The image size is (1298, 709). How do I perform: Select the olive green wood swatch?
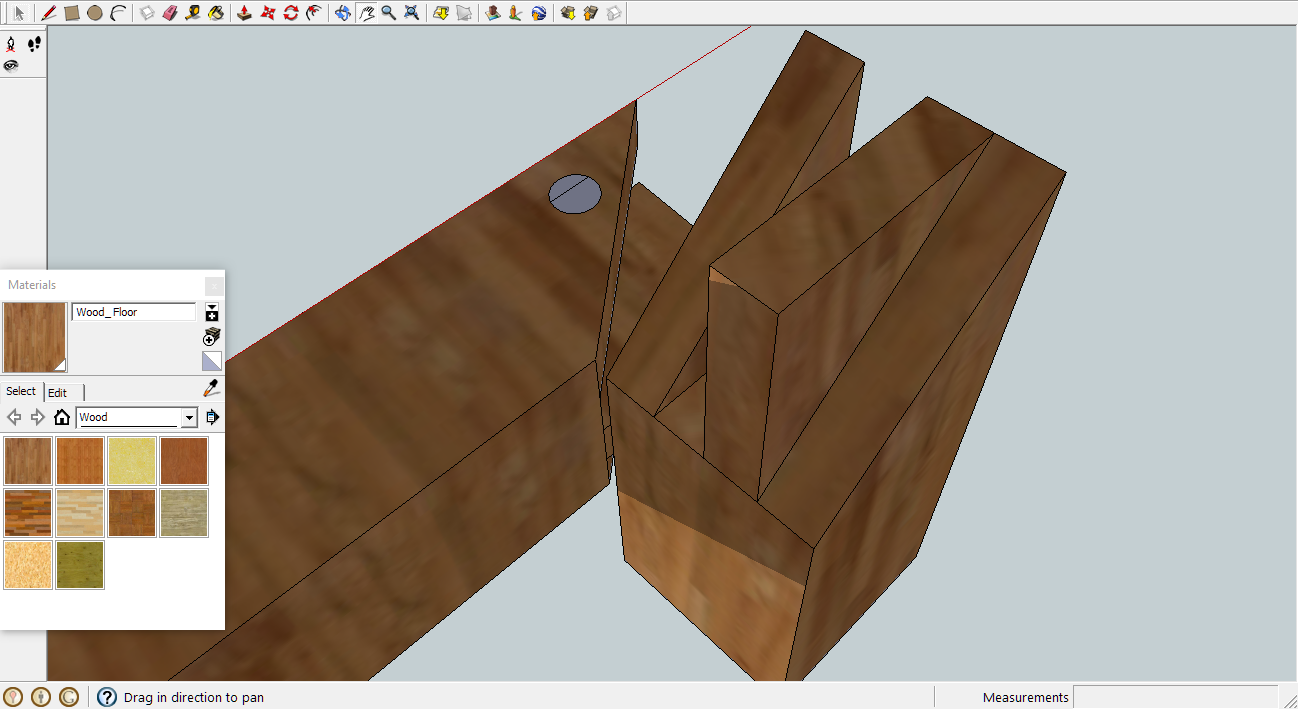(x=80, y=565)
